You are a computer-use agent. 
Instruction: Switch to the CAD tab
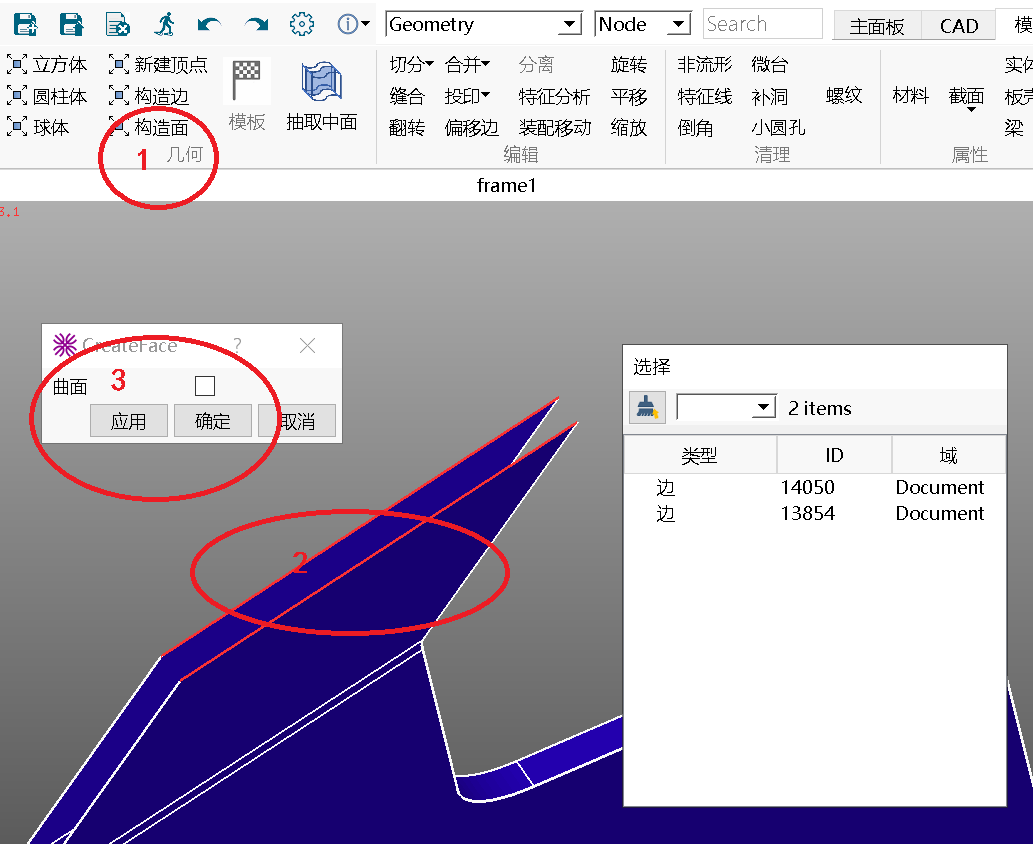(x=958, y=26)
